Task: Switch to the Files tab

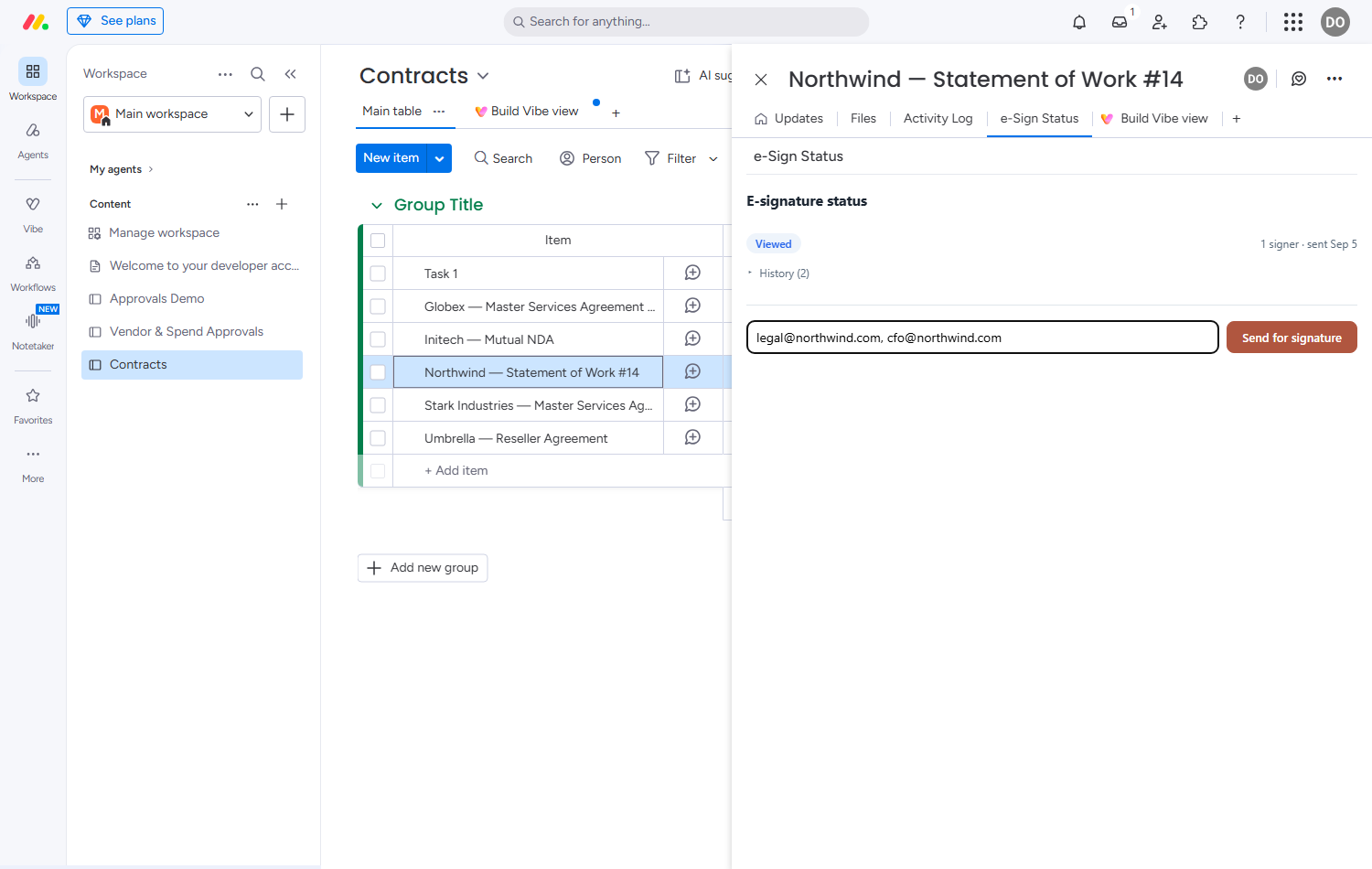Action: pos(863,119)
